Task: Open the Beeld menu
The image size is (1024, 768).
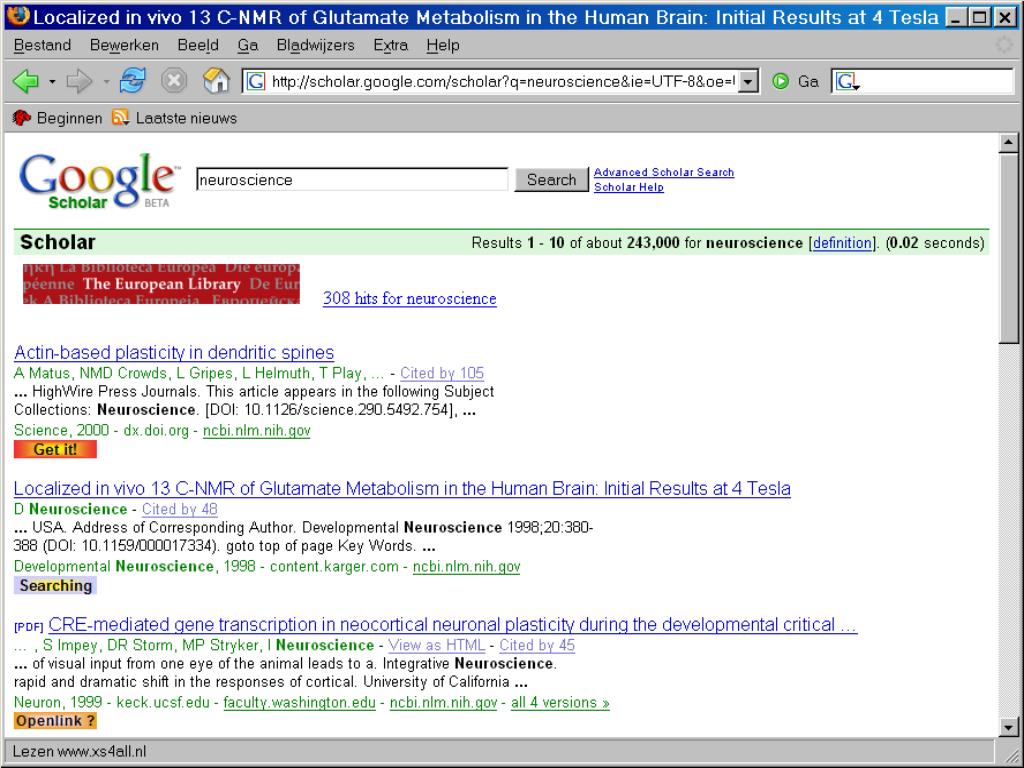Action: click(x=198, y=45)
